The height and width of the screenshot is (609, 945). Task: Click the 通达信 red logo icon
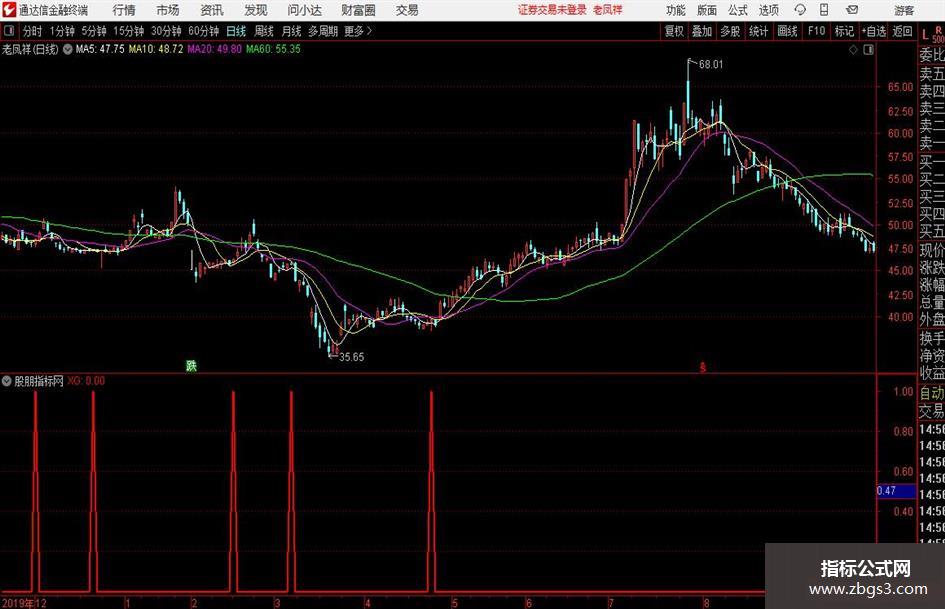pos(9,10)
